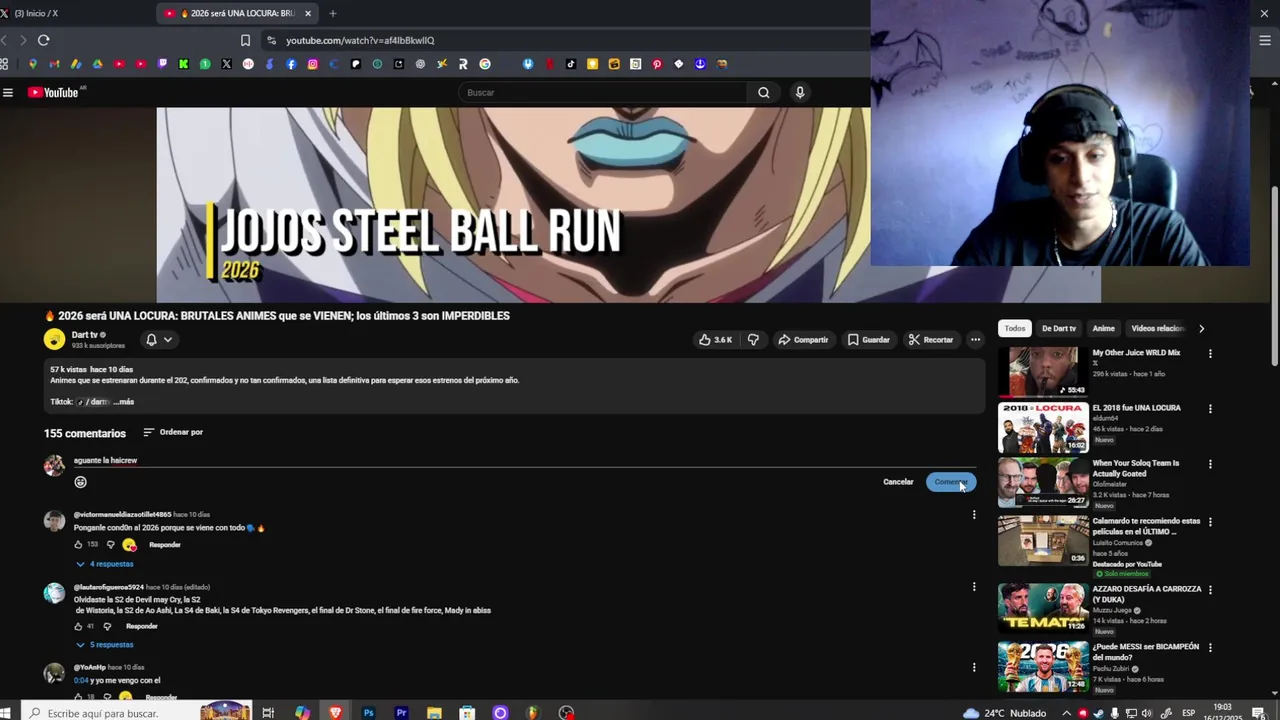Select the Videos relacionados filter chip

1156,328
